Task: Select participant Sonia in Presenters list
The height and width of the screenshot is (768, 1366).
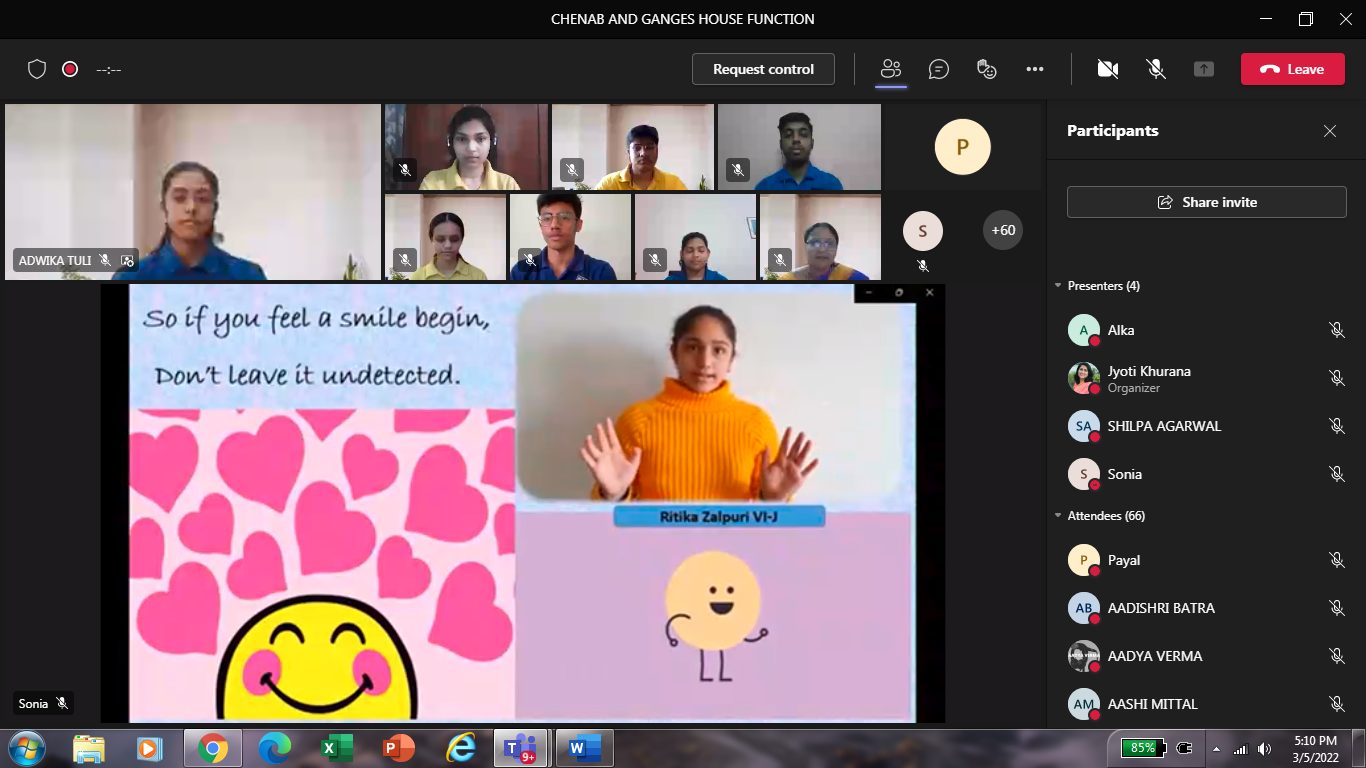Action: point(1206,474)
